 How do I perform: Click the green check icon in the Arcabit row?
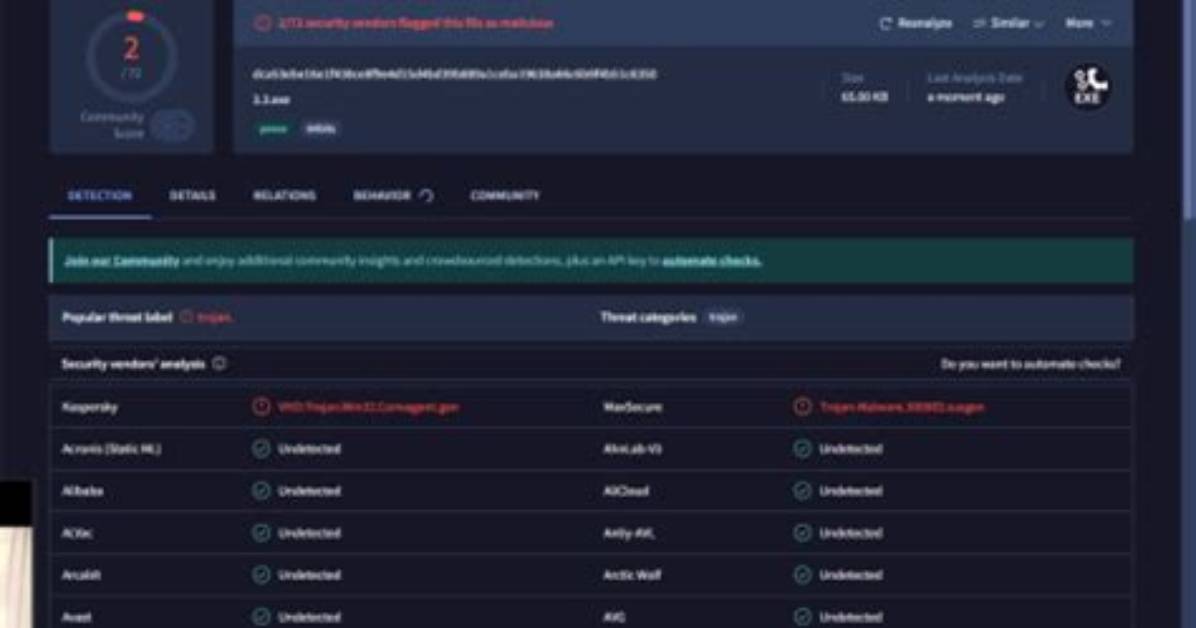[x=262, y=575]
